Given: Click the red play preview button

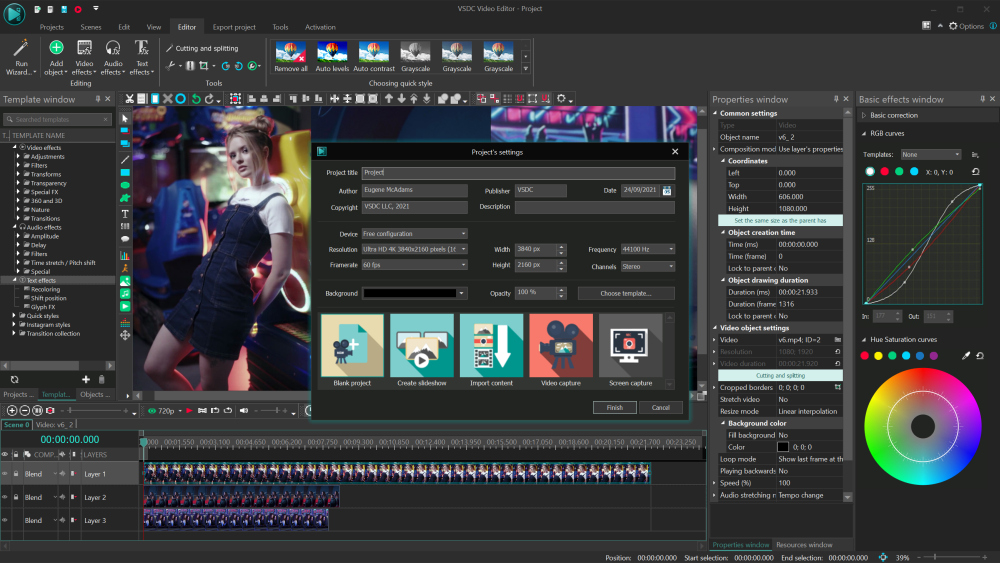Looking at the screenshot, I should (x=189, y=411).
